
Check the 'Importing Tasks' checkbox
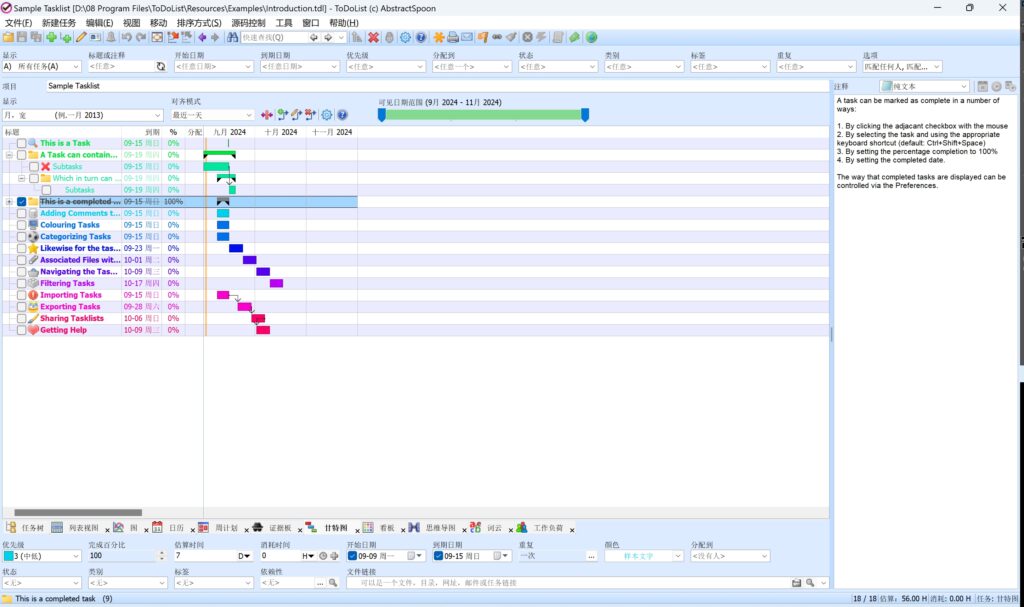pyautogui.click(x=22, y=295)
